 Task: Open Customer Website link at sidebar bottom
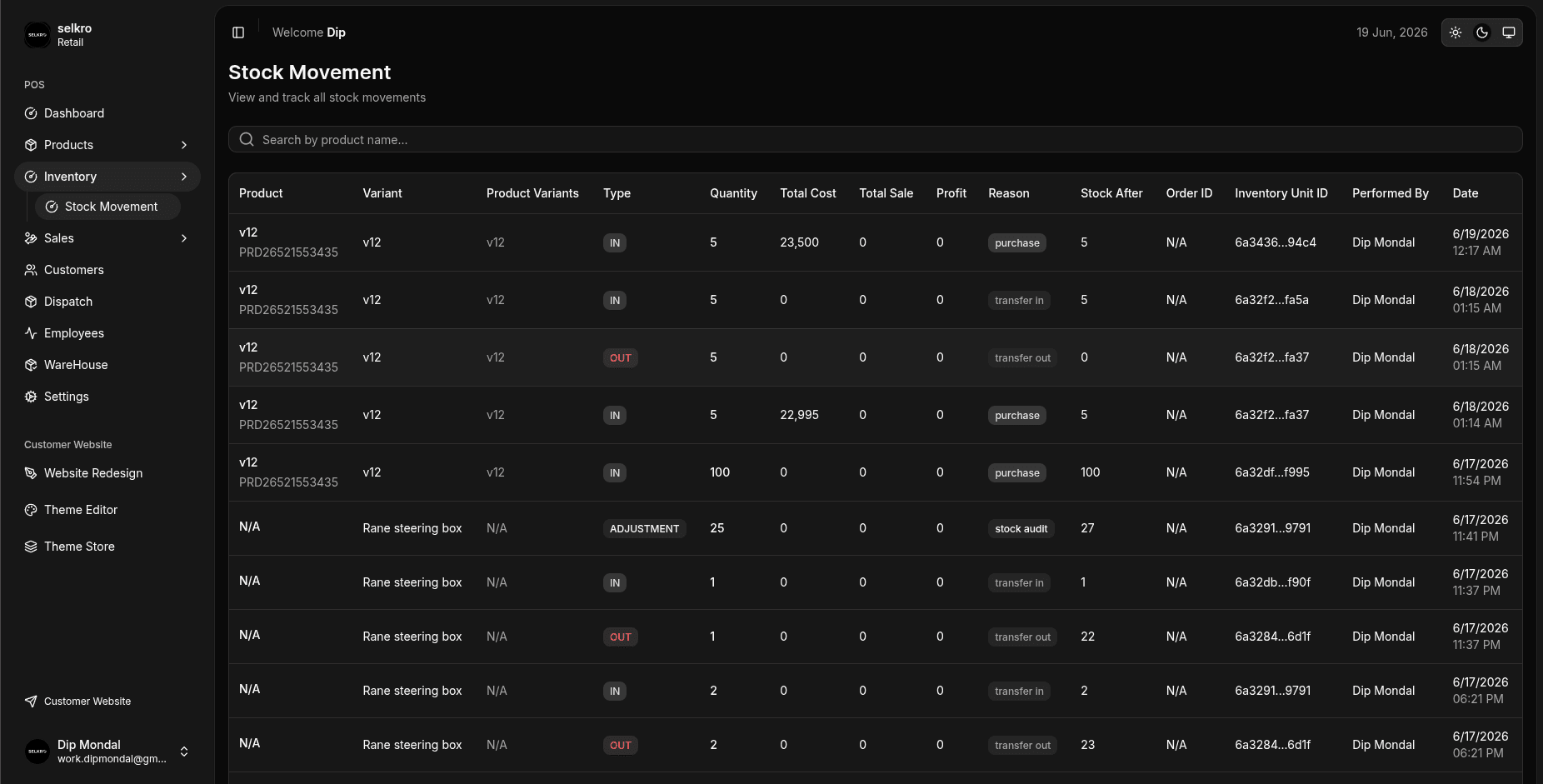(x=107, y=702)
